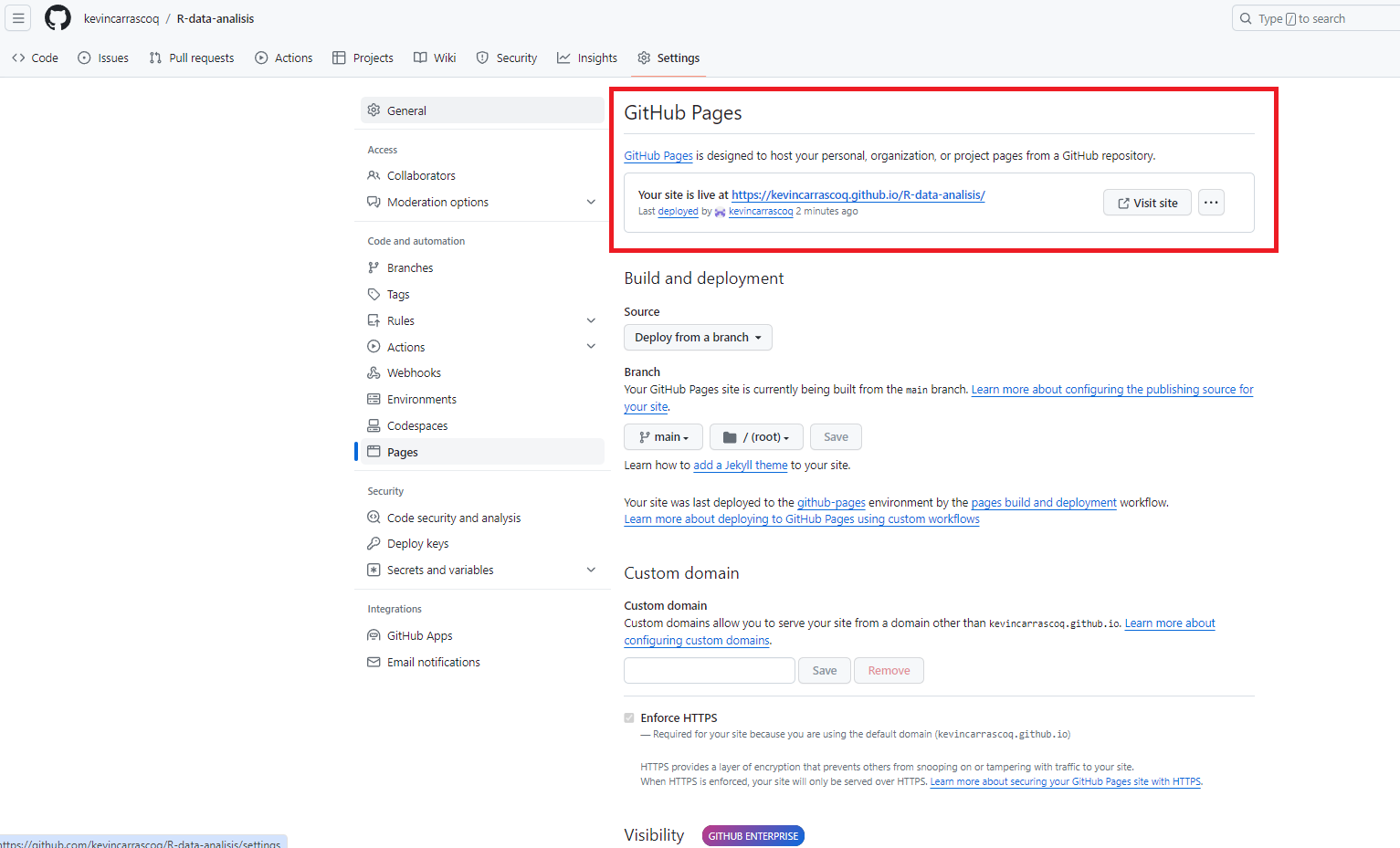Image resolution: width=1400 pixels, height=848 pixels.
Task: Open the / (root) folder dropdown
Action: pos(756,437)
